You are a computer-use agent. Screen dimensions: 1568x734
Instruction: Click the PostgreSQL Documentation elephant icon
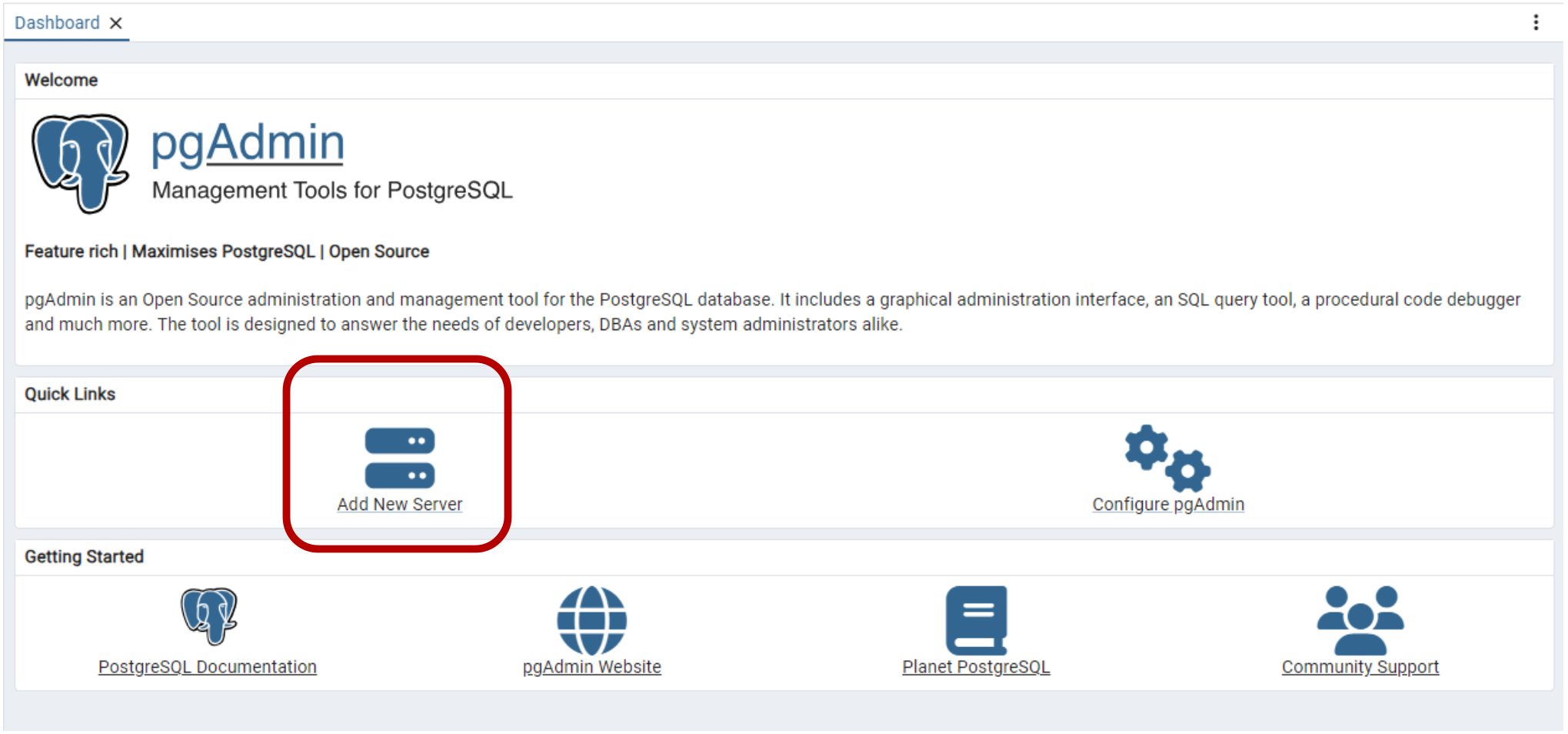tap(208, 616)
